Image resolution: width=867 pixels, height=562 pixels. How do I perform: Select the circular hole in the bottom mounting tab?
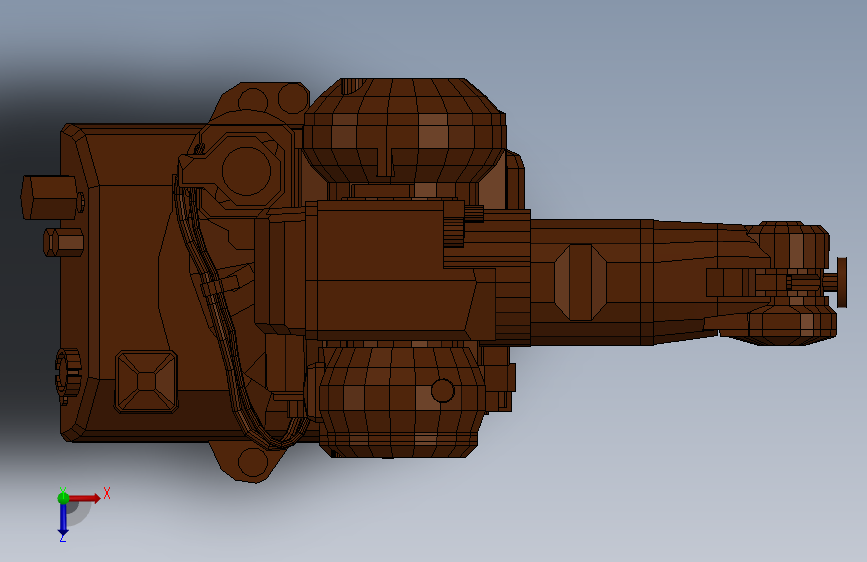[x=253, y=462]
